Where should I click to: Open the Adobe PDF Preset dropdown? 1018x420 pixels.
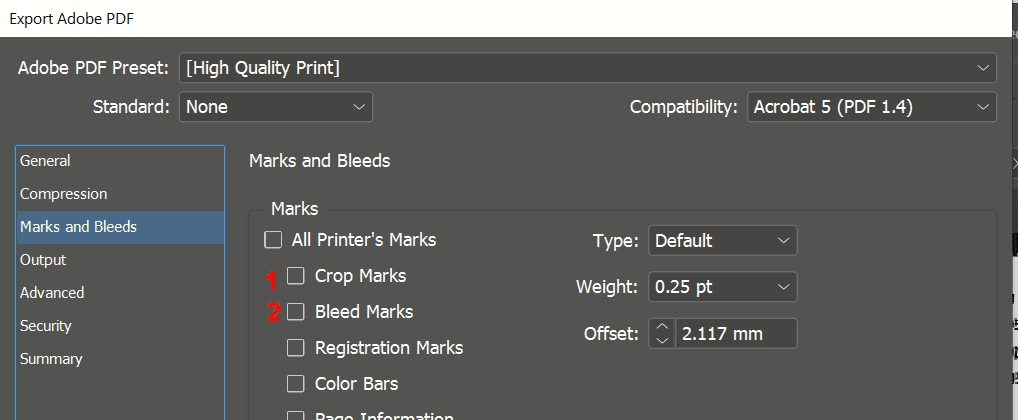click(587, 68)
